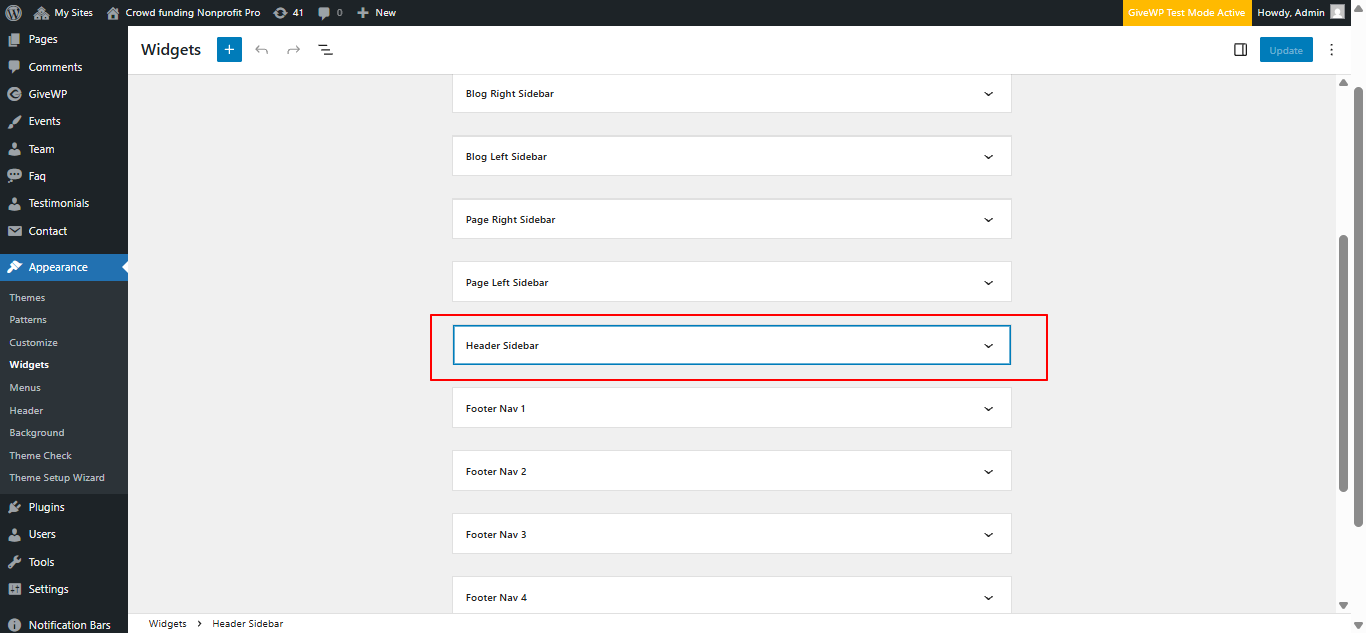Open the List View icon

click(325, 50)
